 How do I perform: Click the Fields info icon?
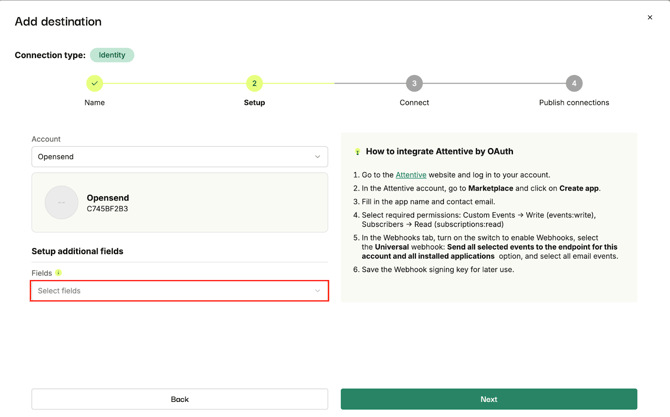tap(58, 273)
